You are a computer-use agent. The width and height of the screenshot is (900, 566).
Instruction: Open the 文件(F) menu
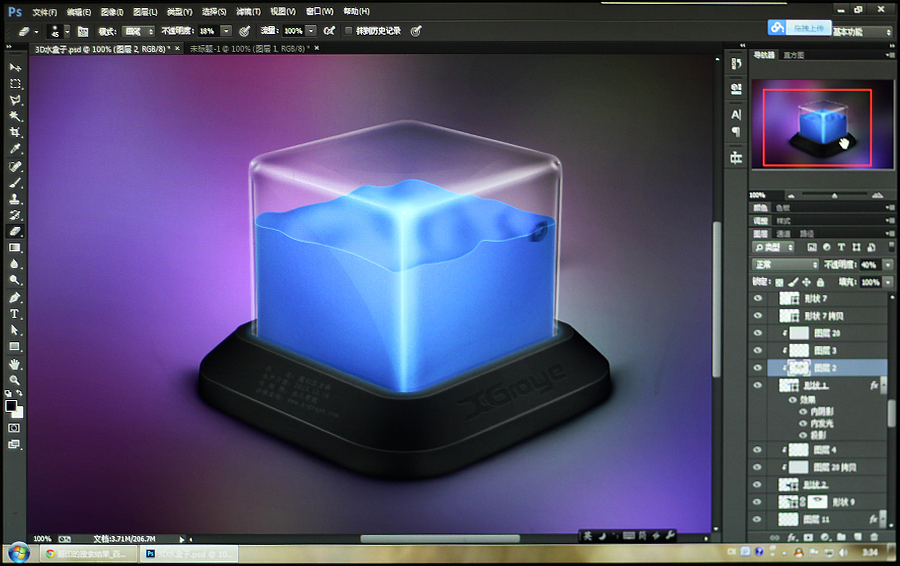(44, 11)
